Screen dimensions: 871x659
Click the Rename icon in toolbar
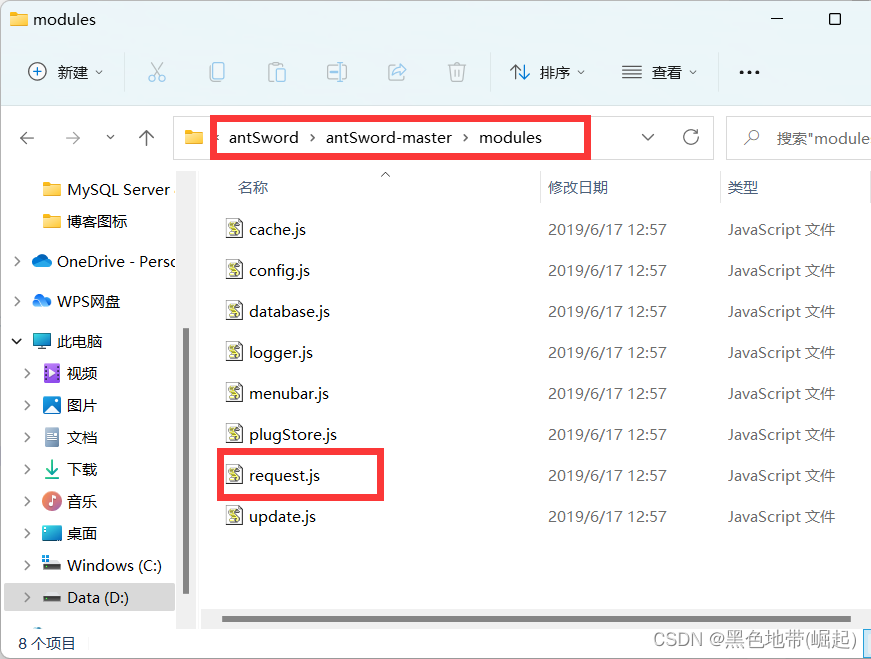click(x=337, y=72)
